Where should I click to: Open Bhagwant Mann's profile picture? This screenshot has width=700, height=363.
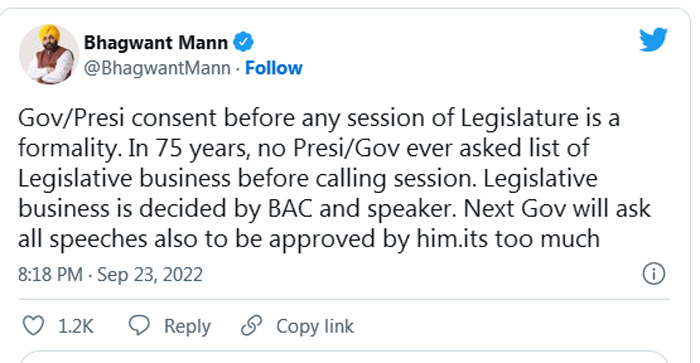click(x=49, y=54)
